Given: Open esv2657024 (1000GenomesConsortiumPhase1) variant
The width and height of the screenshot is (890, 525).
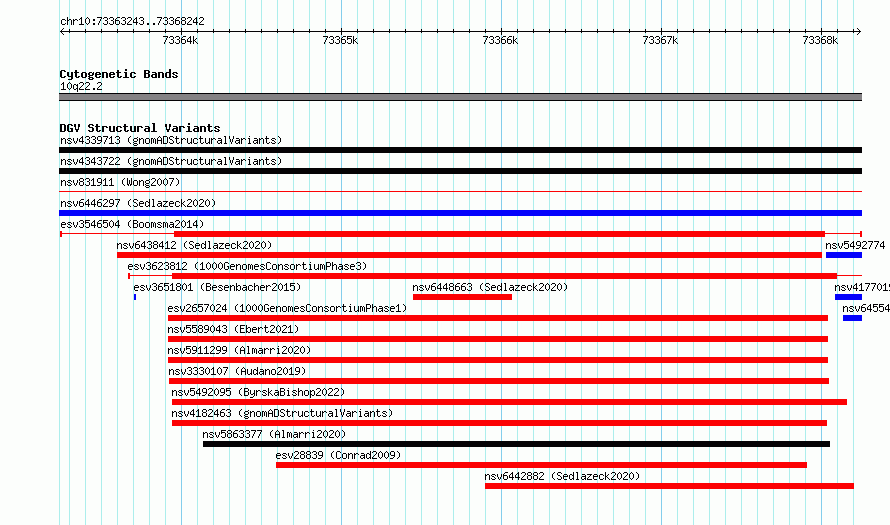Looking at the screenshot, I should [x=287, y=308].
